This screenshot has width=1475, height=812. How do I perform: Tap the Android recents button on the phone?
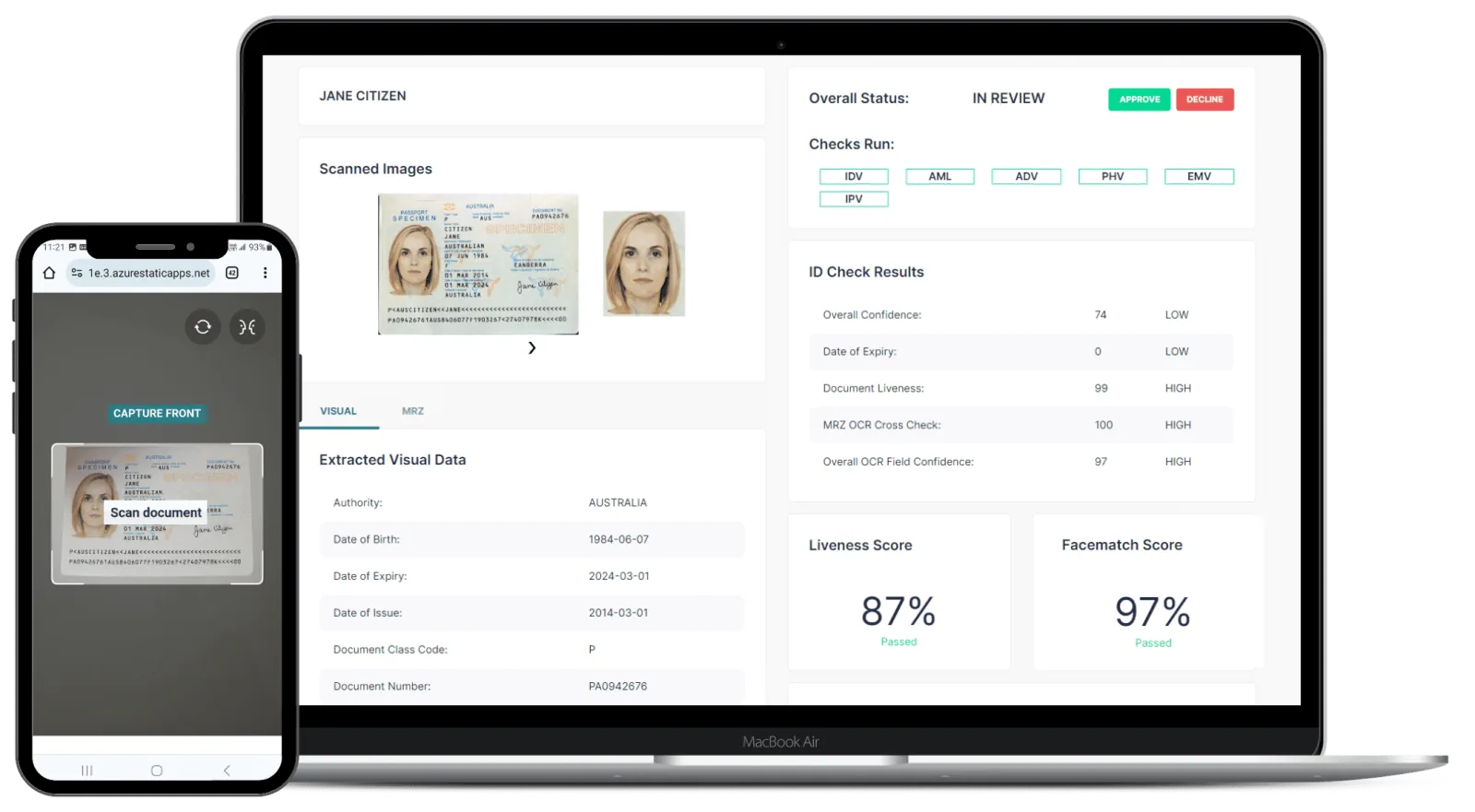(87, 771)
